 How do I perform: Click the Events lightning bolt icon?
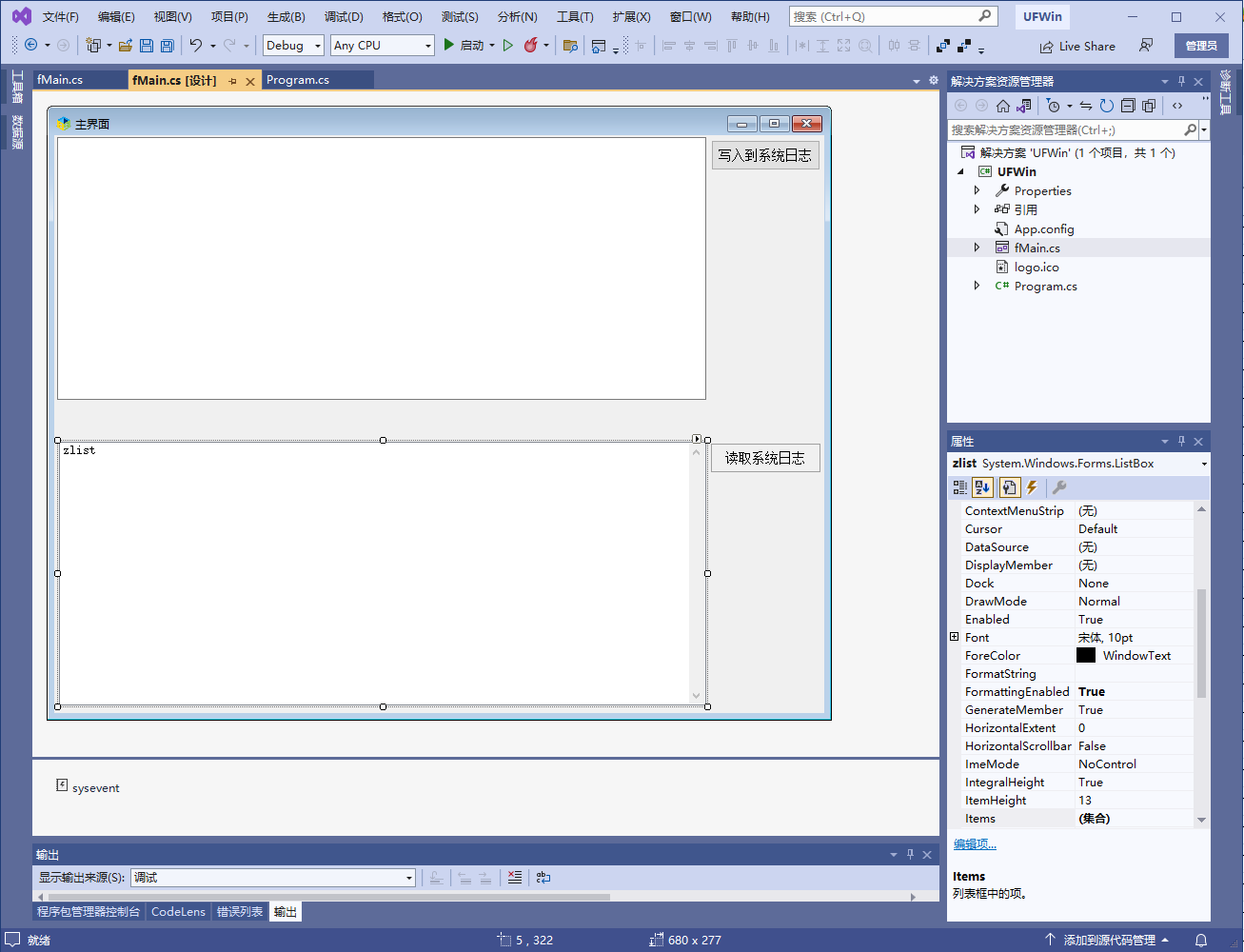click(x=1032, y=487)
